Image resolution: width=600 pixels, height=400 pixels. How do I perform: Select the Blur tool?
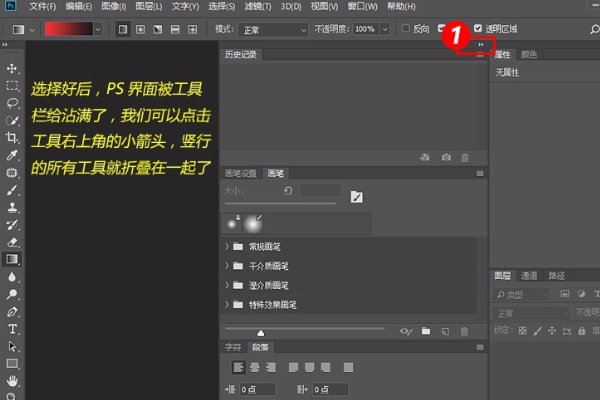pyautogui.click(x=12, y=277)
